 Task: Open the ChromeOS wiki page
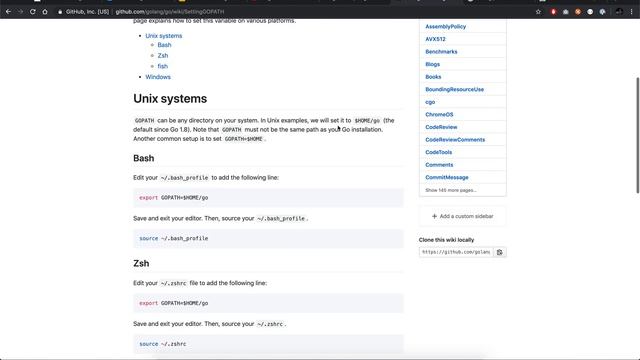[439, 115]
